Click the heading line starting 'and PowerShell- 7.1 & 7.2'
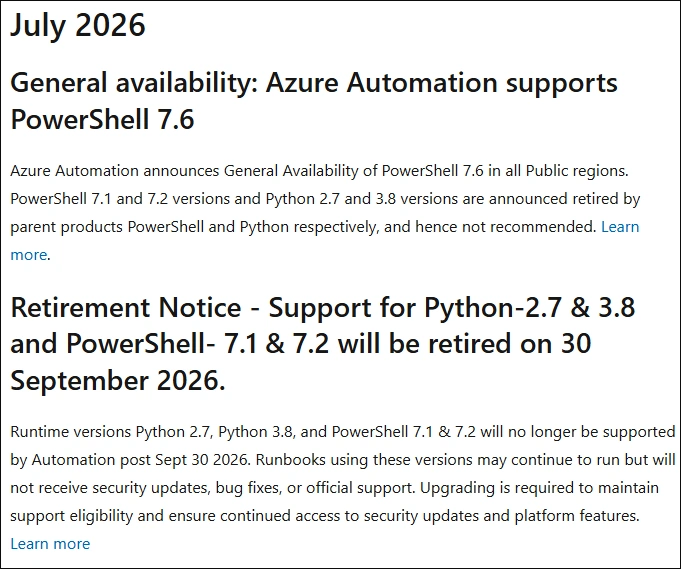681x569 pixels. tap(301, 344)
